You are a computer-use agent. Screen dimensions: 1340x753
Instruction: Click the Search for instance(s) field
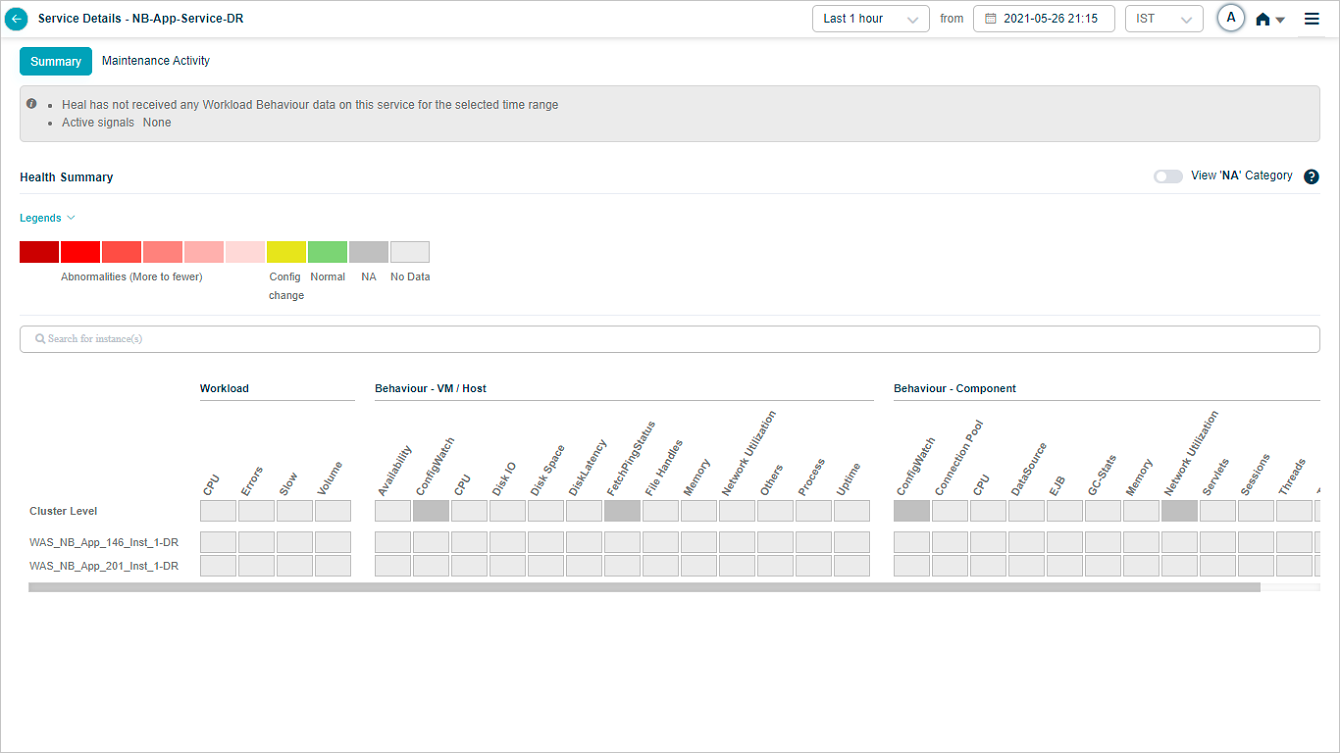click(x=670, y=339)
